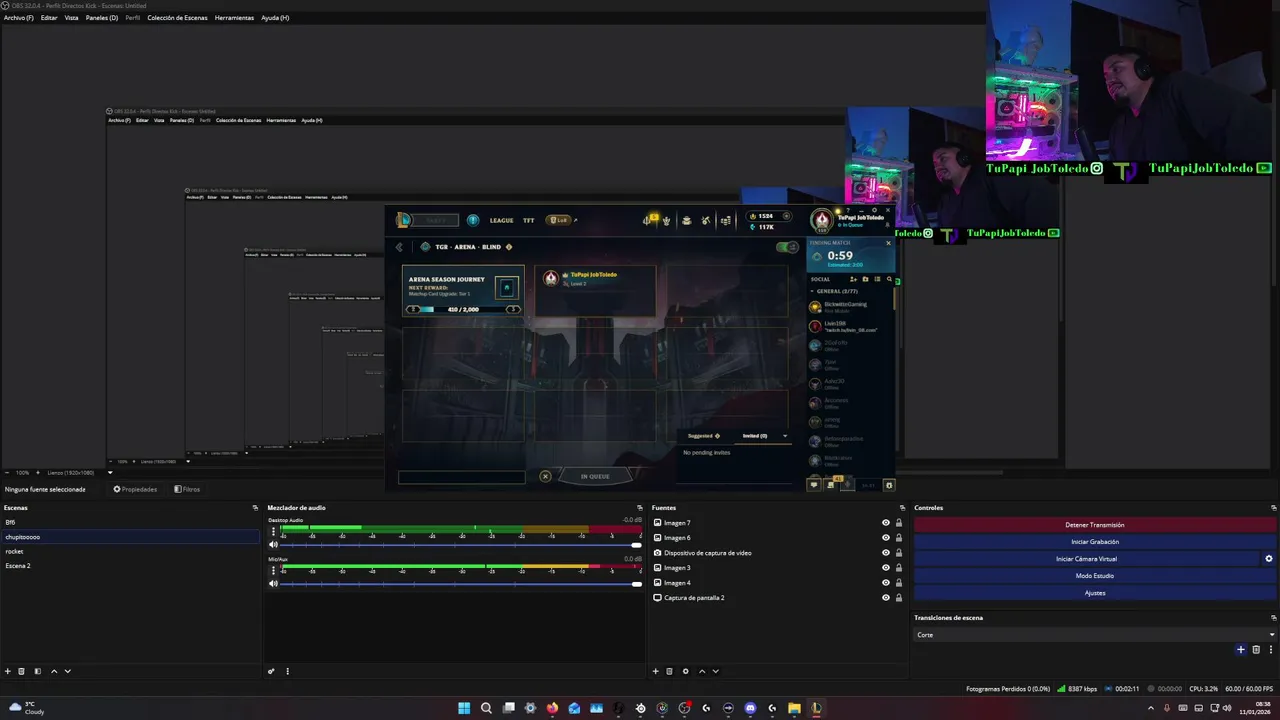Open scene filters icon in the Escenas toolbar
Image resolution: width=1280 pixels, height=720 pixels.
pyautogui.click(x=38, y=671)
